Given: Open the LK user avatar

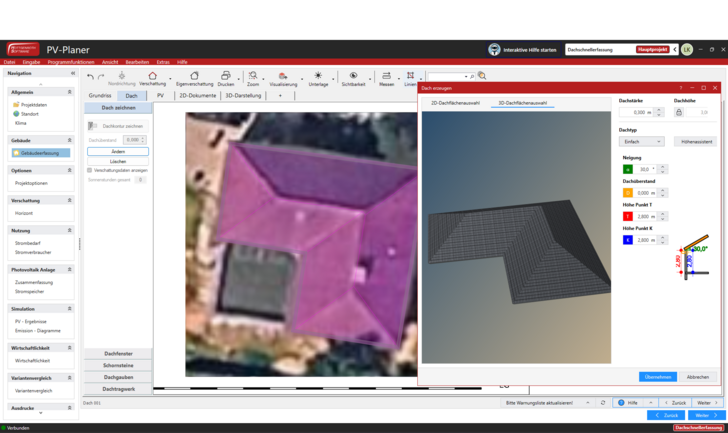Looking at the screenshot, I should tap(687, 50).
